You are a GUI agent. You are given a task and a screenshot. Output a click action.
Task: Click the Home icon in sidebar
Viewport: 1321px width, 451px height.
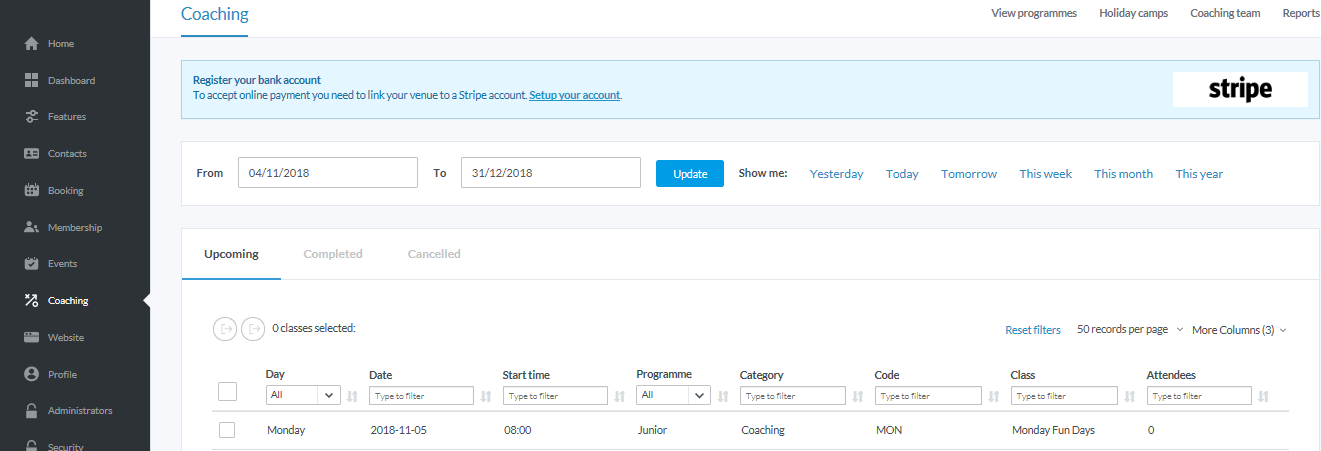pyautogui.click(x=31, y=44)
